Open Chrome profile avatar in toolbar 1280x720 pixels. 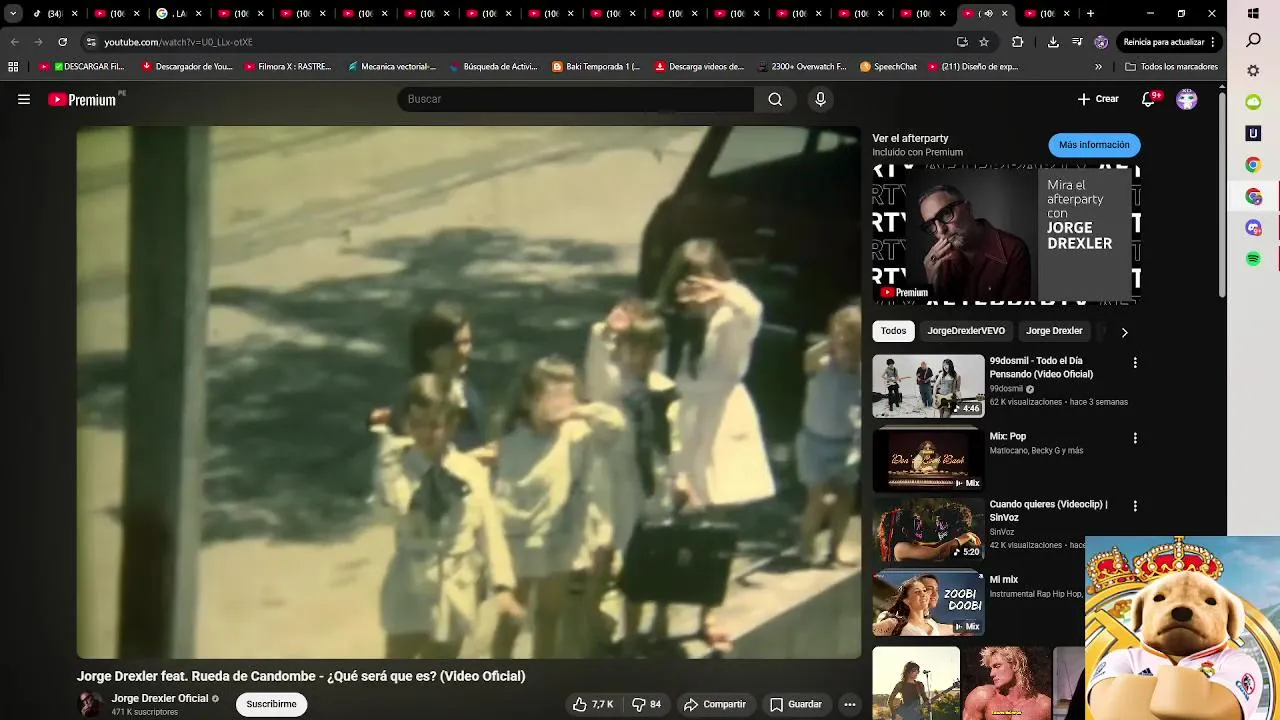point(1101,42)
